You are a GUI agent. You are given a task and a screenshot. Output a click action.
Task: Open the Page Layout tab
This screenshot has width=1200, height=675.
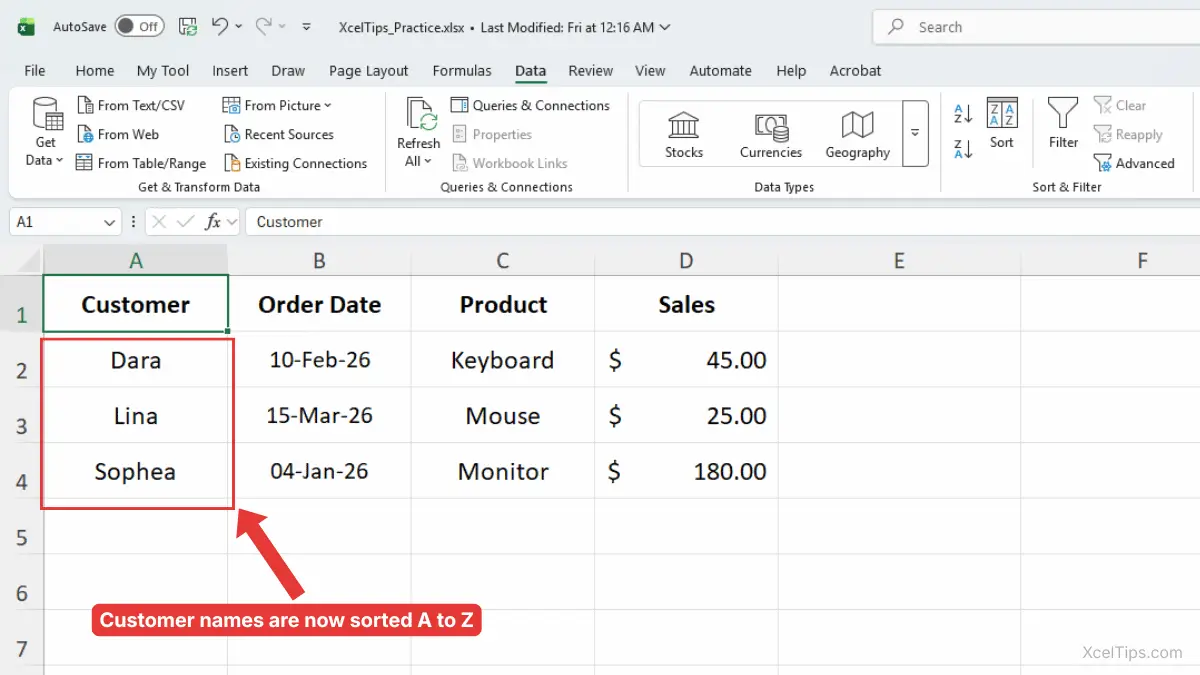(x=369, y=70)
